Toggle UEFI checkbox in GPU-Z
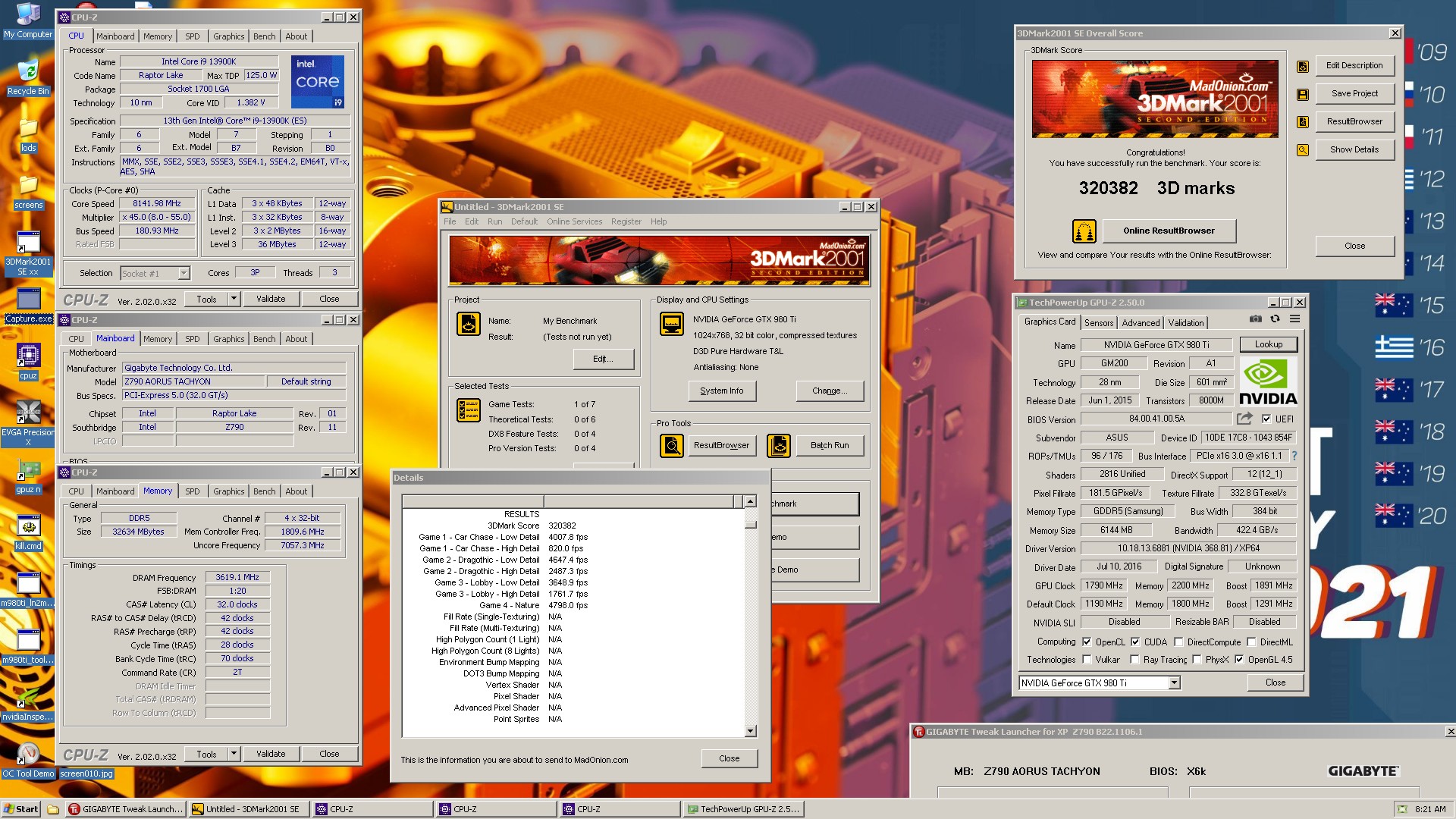The width and height of the screenshot is (1456, 819). pos(1266,419)
